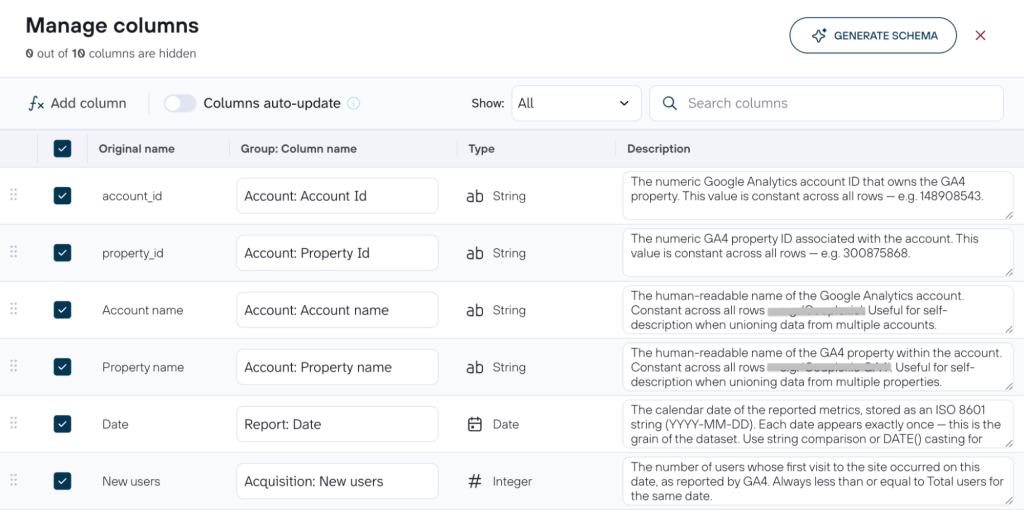Click the Account name description text box

818,310
